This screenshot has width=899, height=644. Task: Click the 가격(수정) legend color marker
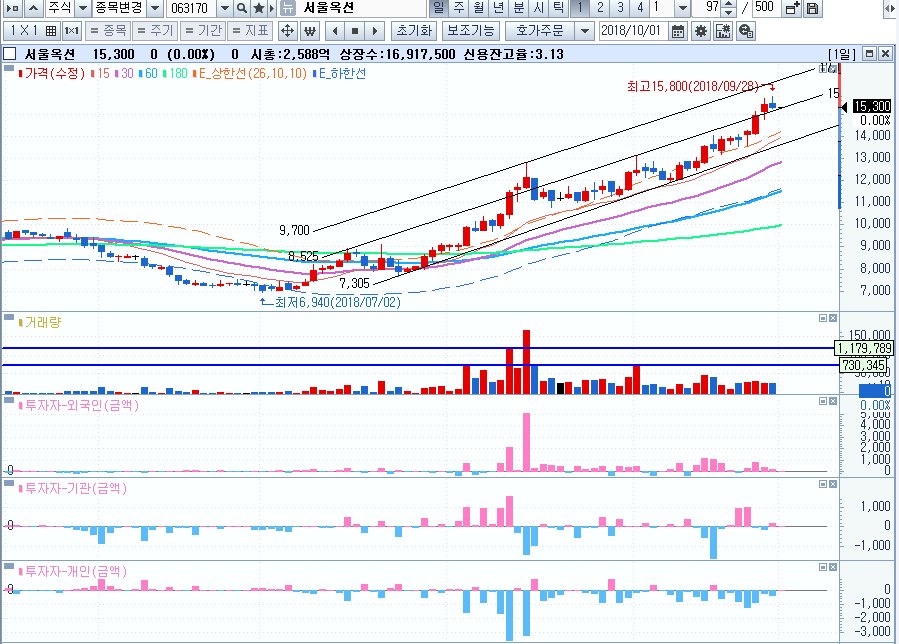tap(21, 73)
